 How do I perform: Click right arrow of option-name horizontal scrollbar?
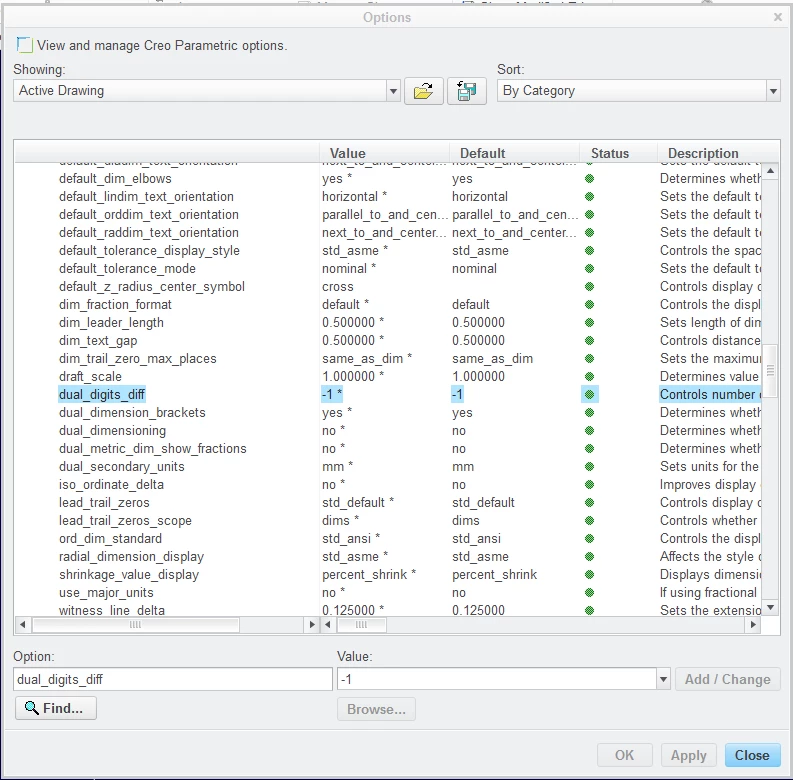312,625
